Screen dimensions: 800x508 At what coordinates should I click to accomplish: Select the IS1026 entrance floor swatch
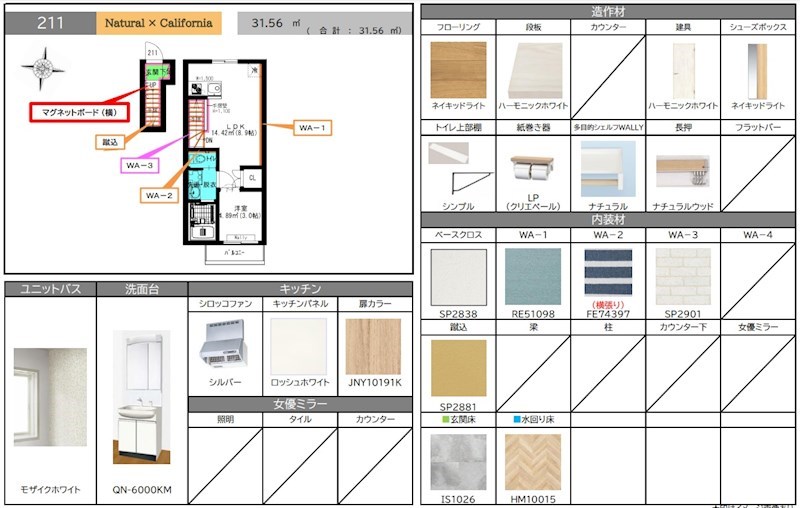pyautogui.click(x=458, y=461)
